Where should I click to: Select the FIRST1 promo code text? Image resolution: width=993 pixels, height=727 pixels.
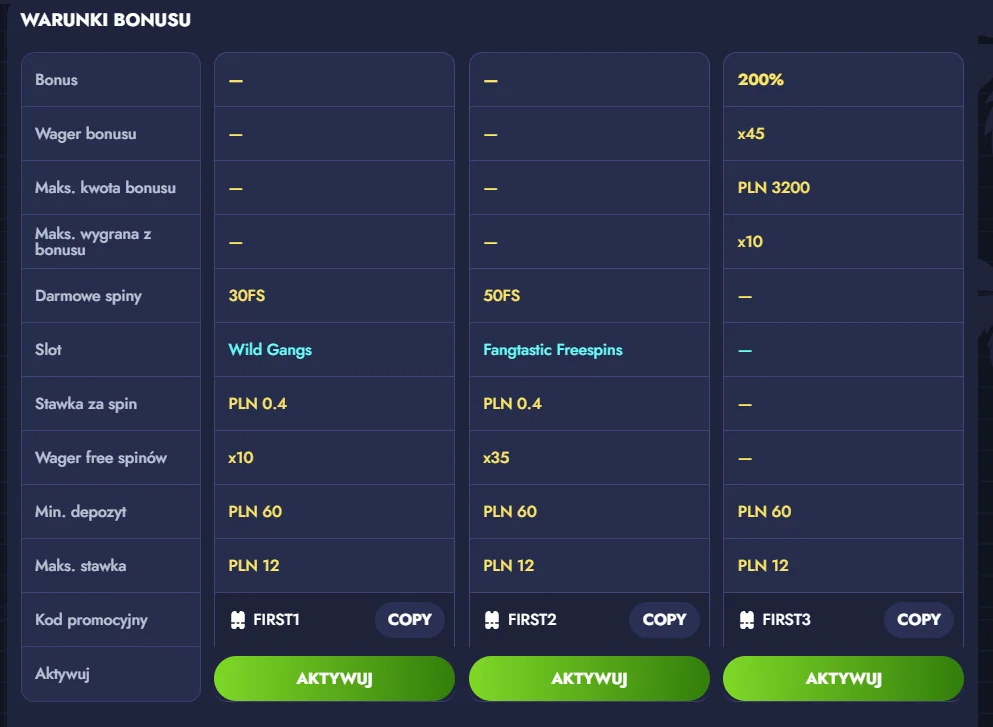(276, 619)
